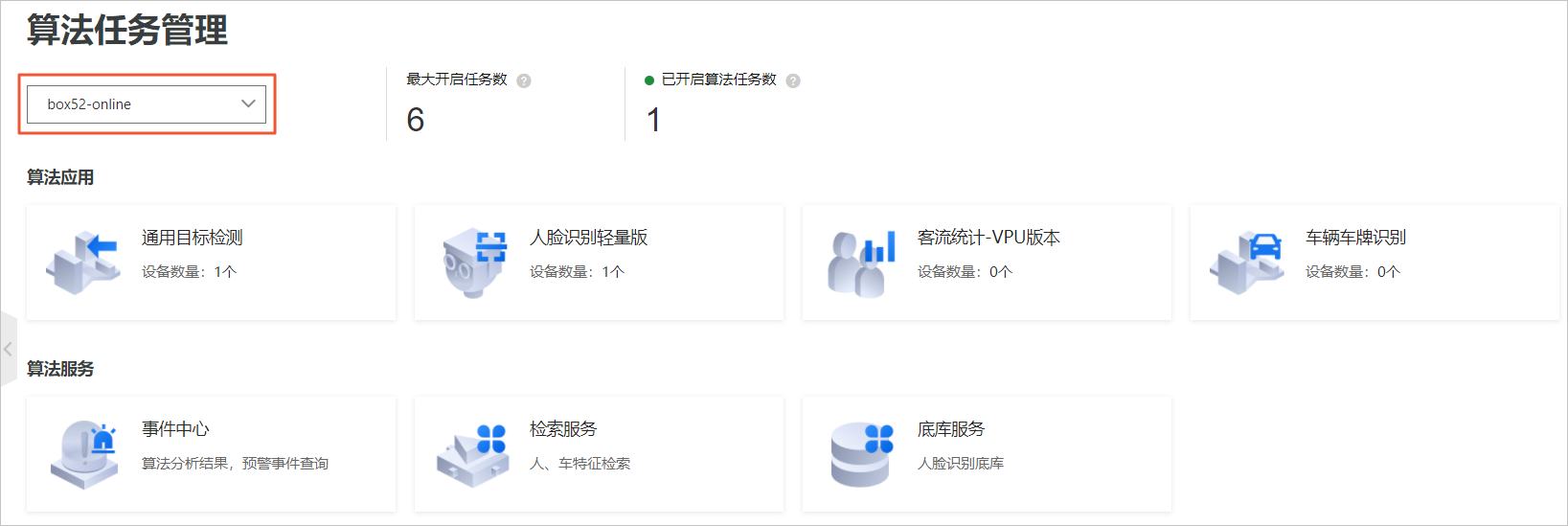Click help icon next to 最大开启任务数
The width and height of the screenshot is (1568, 526).
[524, 80]
